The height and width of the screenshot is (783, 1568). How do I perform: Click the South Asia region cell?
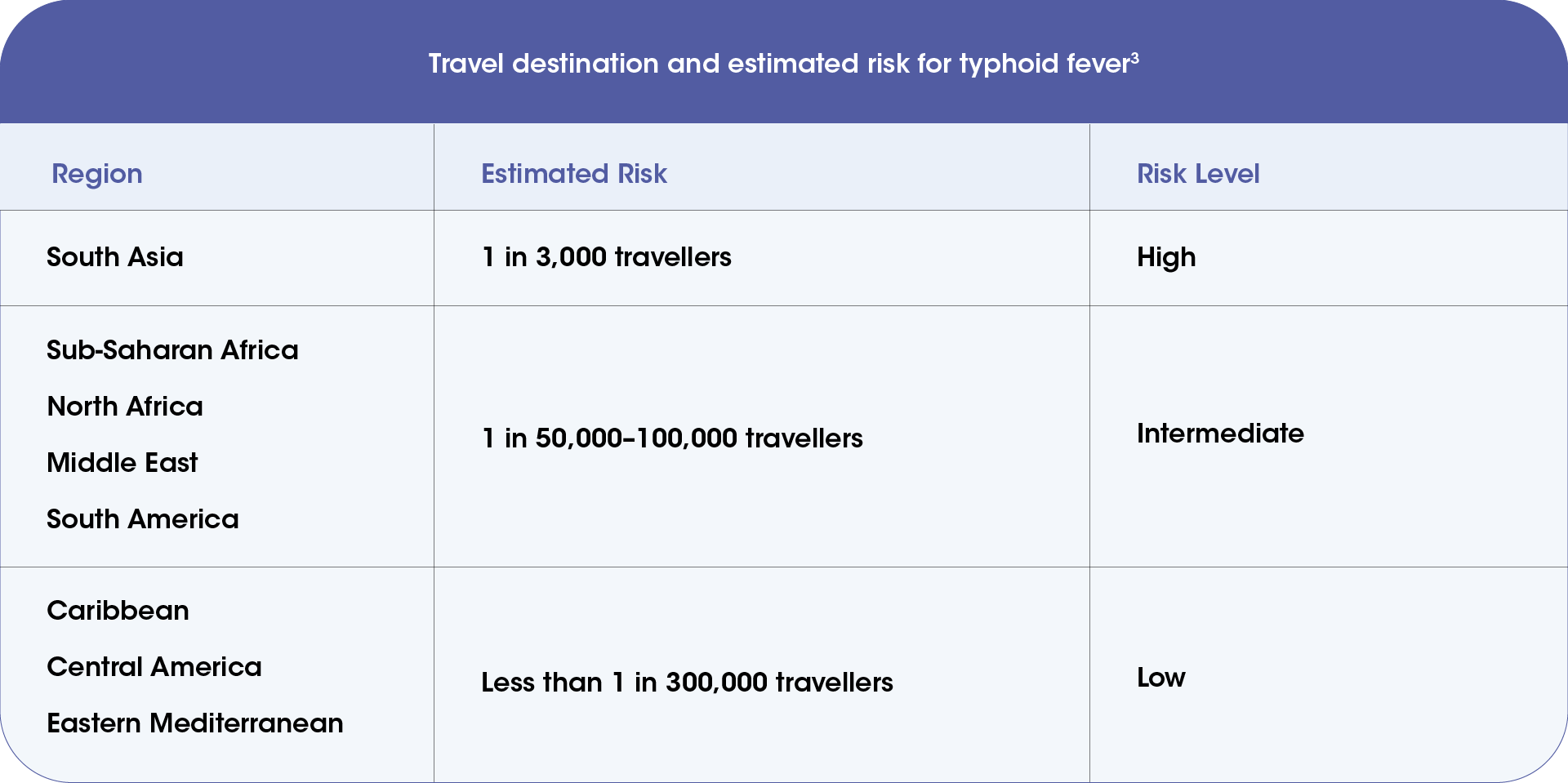(115, 257)
